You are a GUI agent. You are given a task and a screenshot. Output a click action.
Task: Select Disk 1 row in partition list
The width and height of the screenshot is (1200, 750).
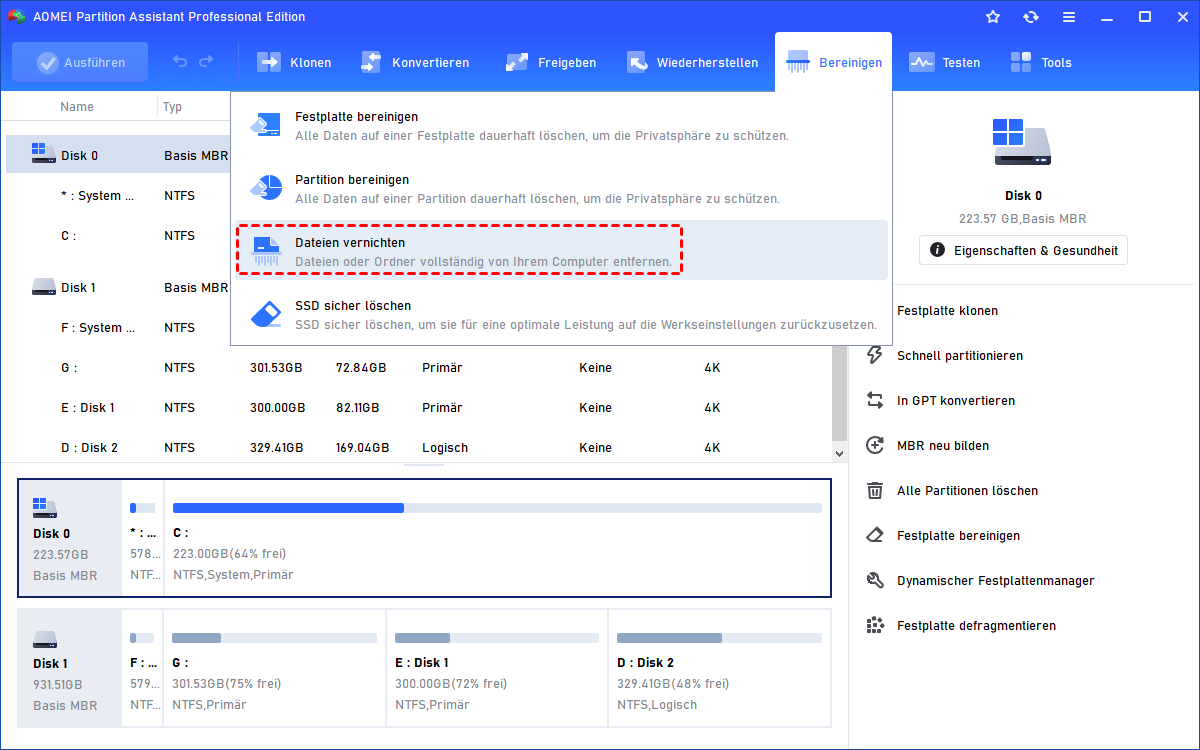pyautogui.click(x=78, y=288)
